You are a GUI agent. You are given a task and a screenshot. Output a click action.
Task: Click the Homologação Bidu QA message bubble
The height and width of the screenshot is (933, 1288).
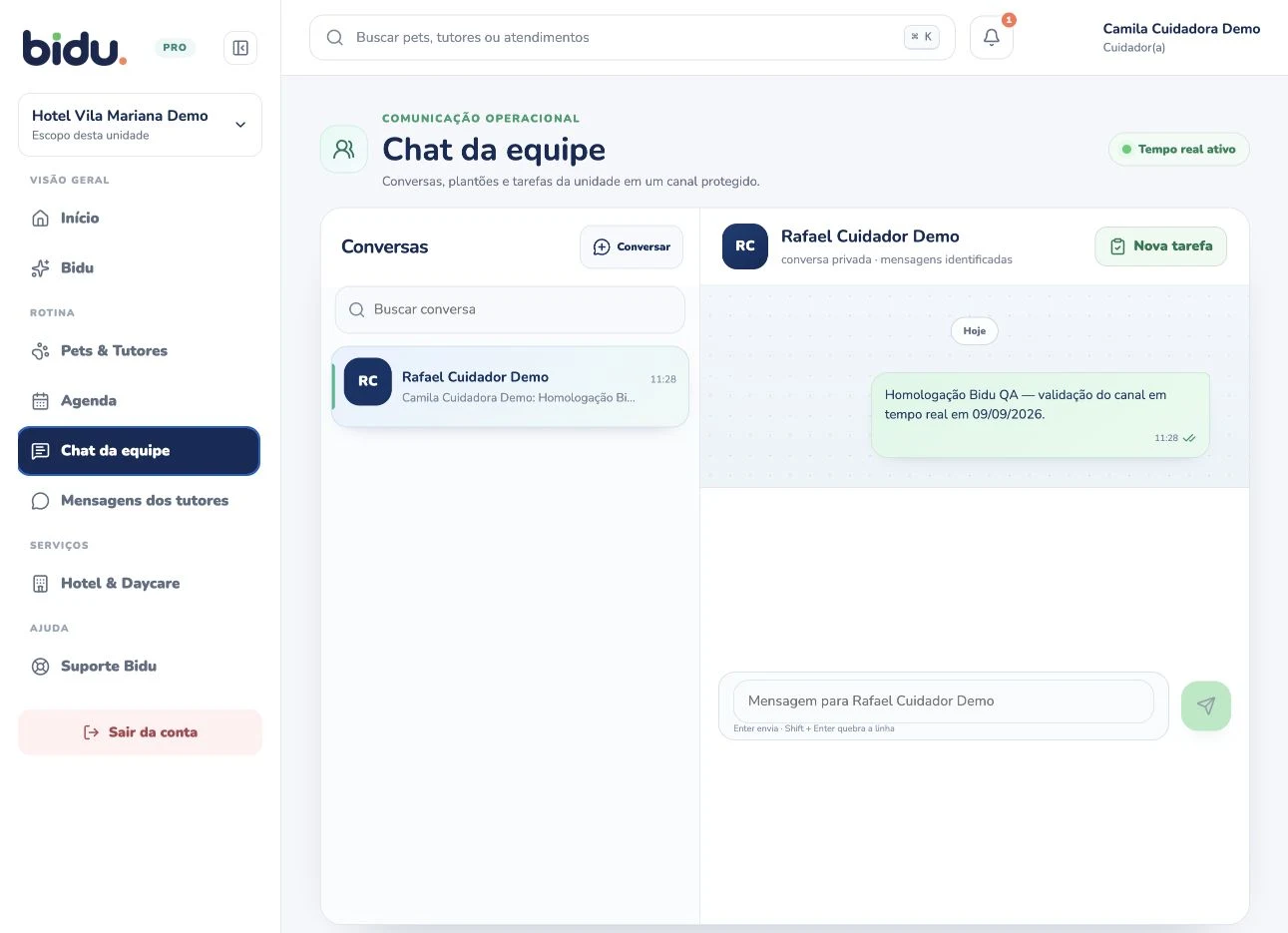click(x=1041, y=415)
